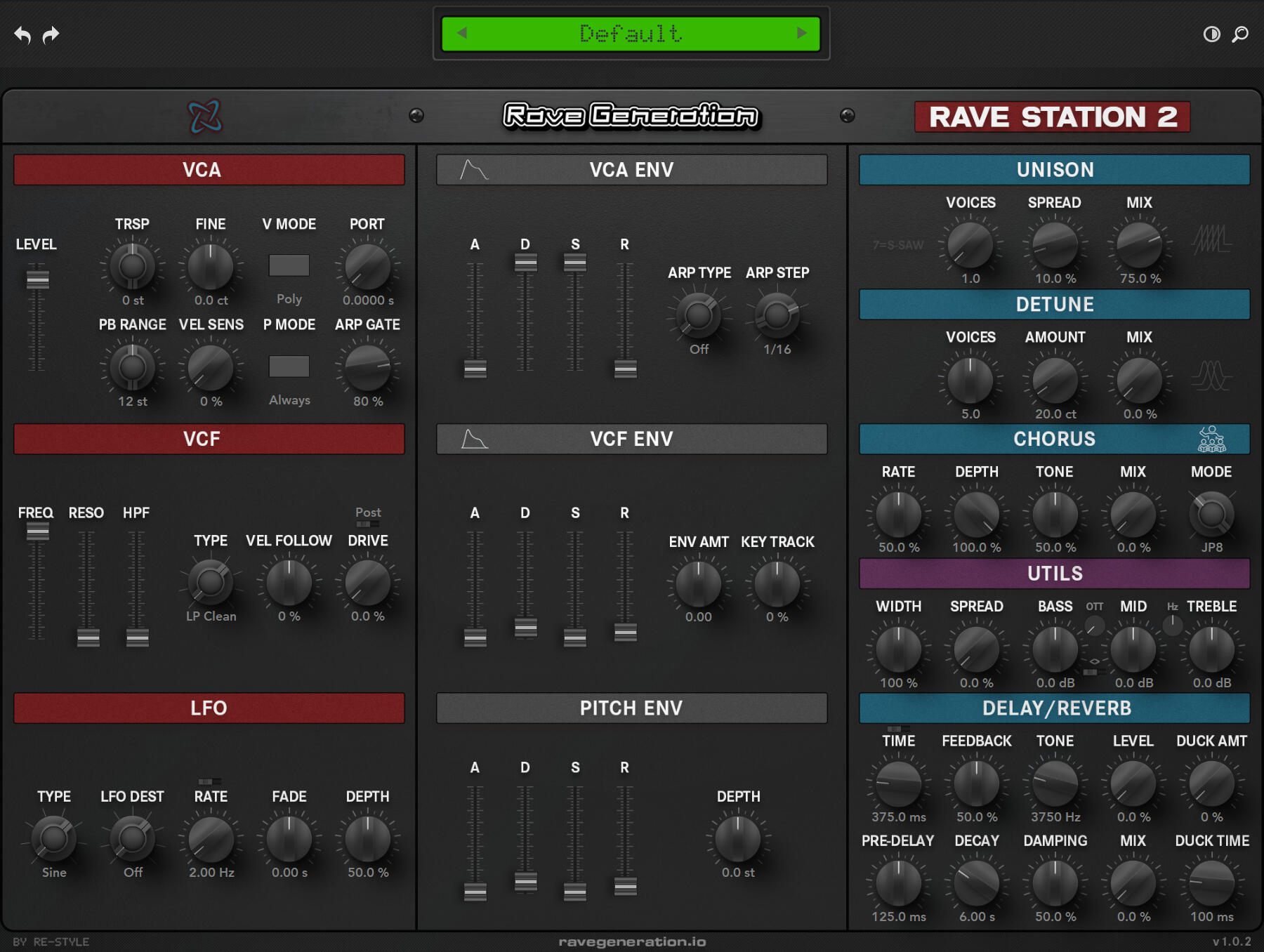Select a filter type on the LP Clean selector
Image resolution: width=1264 pixels, height=952 pixels.
(210, 583)
